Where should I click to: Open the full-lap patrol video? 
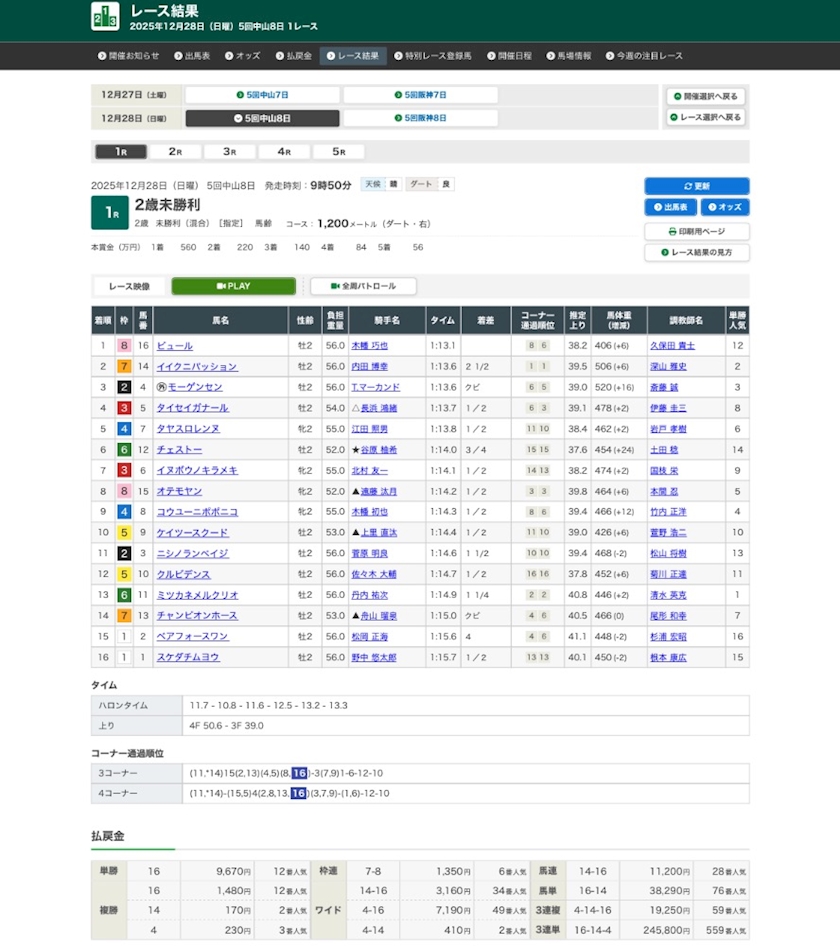coord(363,286)
